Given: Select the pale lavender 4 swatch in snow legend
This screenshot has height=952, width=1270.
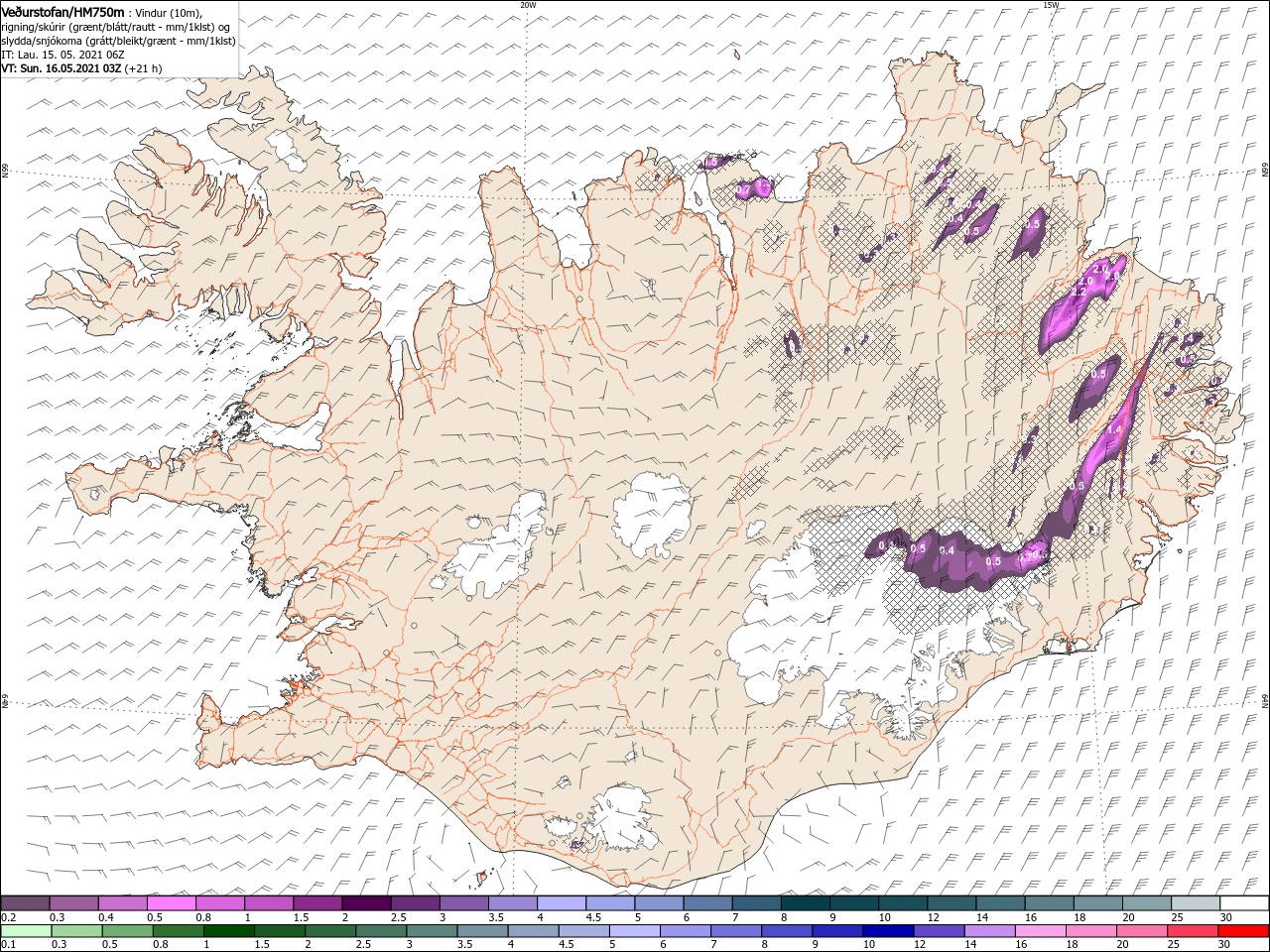Looking at the screenshot, I should click(562, 902).
